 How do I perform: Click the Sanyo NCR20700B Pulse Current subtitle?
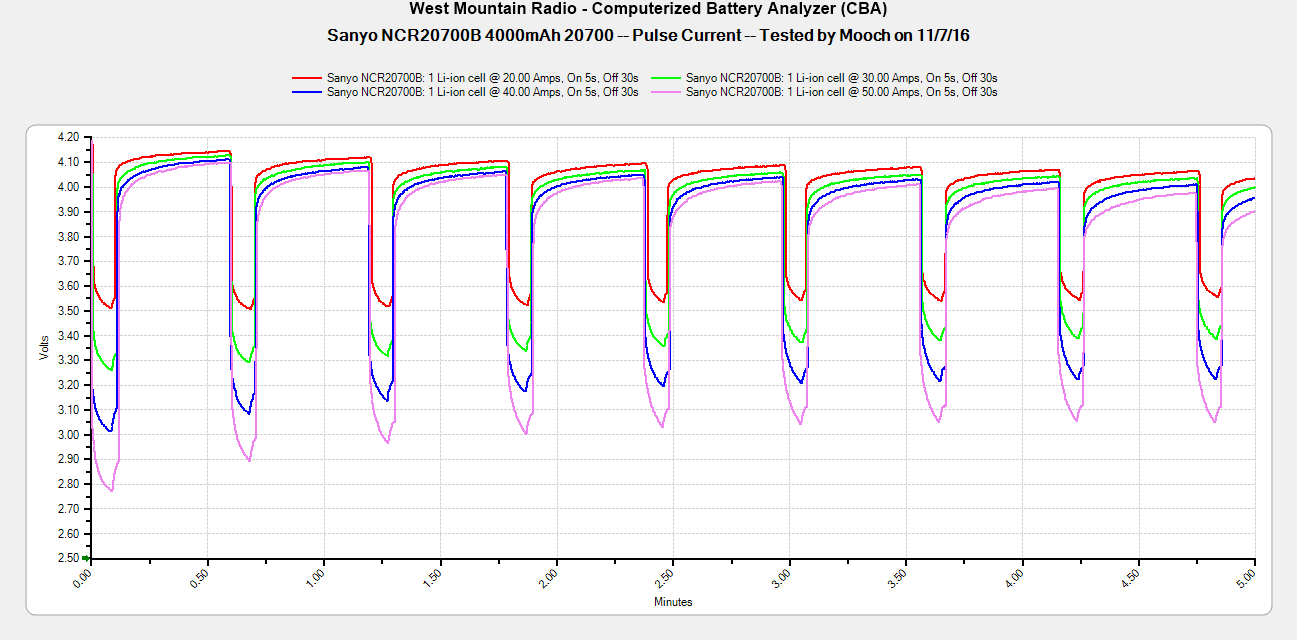pyautogui.click(x=648, y=35)
